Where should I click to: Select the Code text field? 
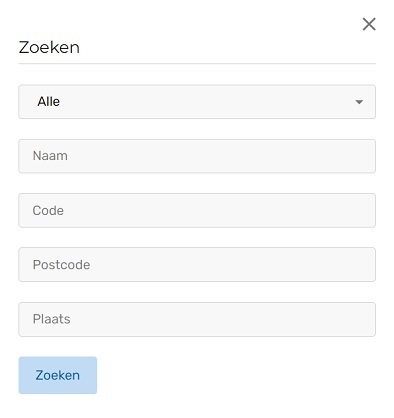(197, 210)
